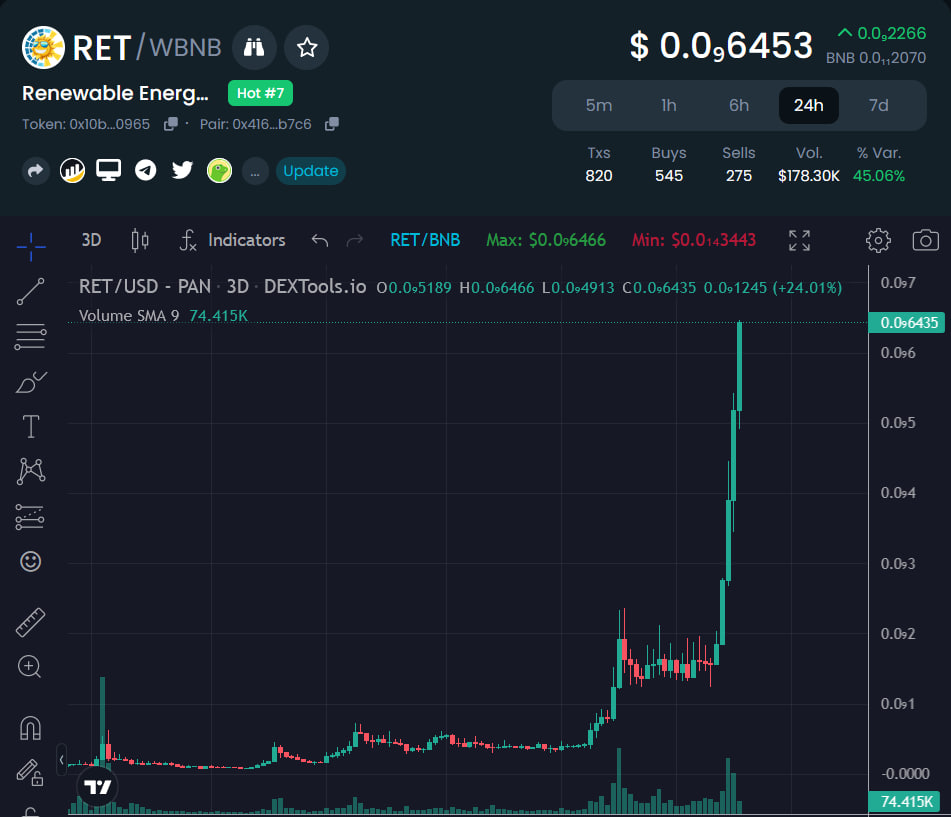Redo the chart action
This screenshot has height=817, width=951.
[x=355, y=240]
